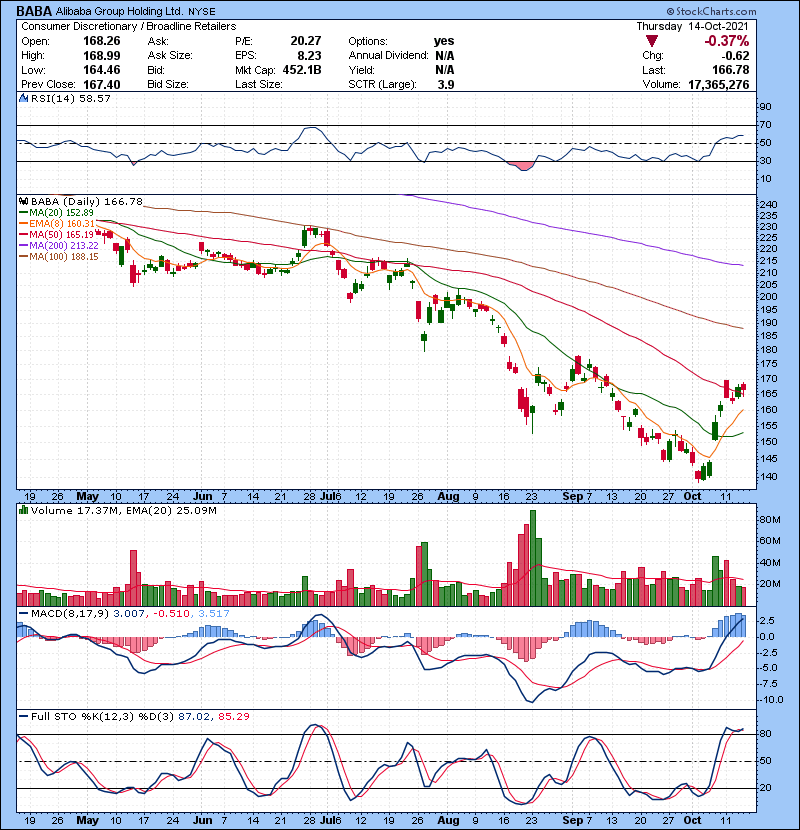The width and height of the screenshot is (800, 830).
Task: Click the MA(100) 188.15 legend entry
Action: [58, 257]
